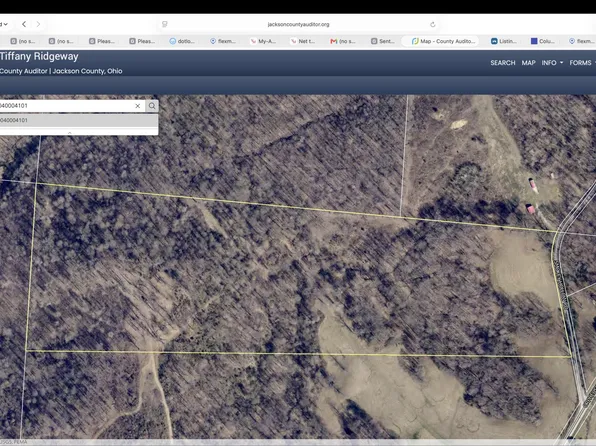The width and height of the screenshot is (596, 446).
Task: Reload the page with the refresh icon
Action: pyautogui.click(x=433, y=24)
